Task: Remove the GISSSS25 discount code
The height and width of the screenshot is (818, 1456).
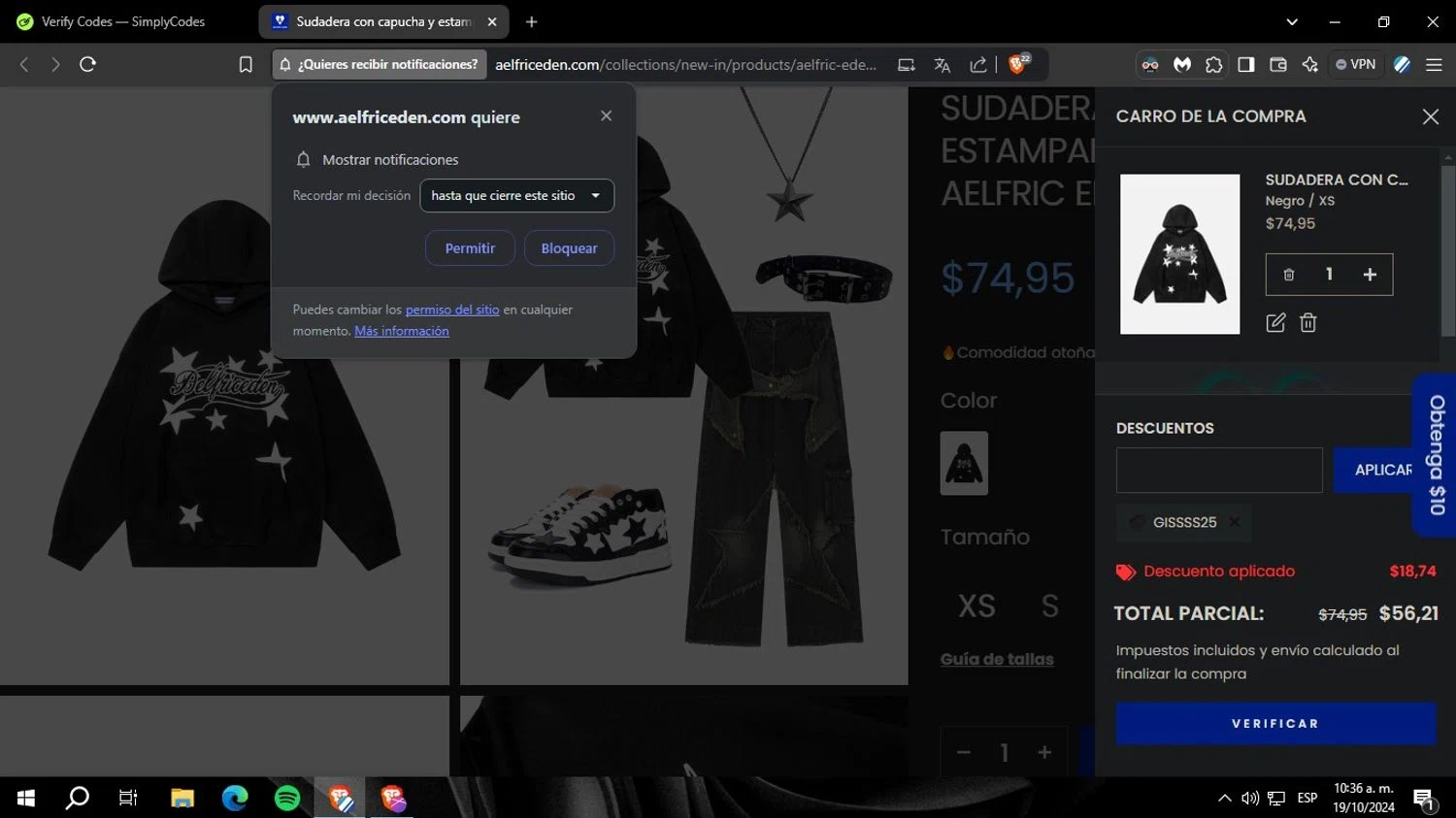Action: [1235, 522]
